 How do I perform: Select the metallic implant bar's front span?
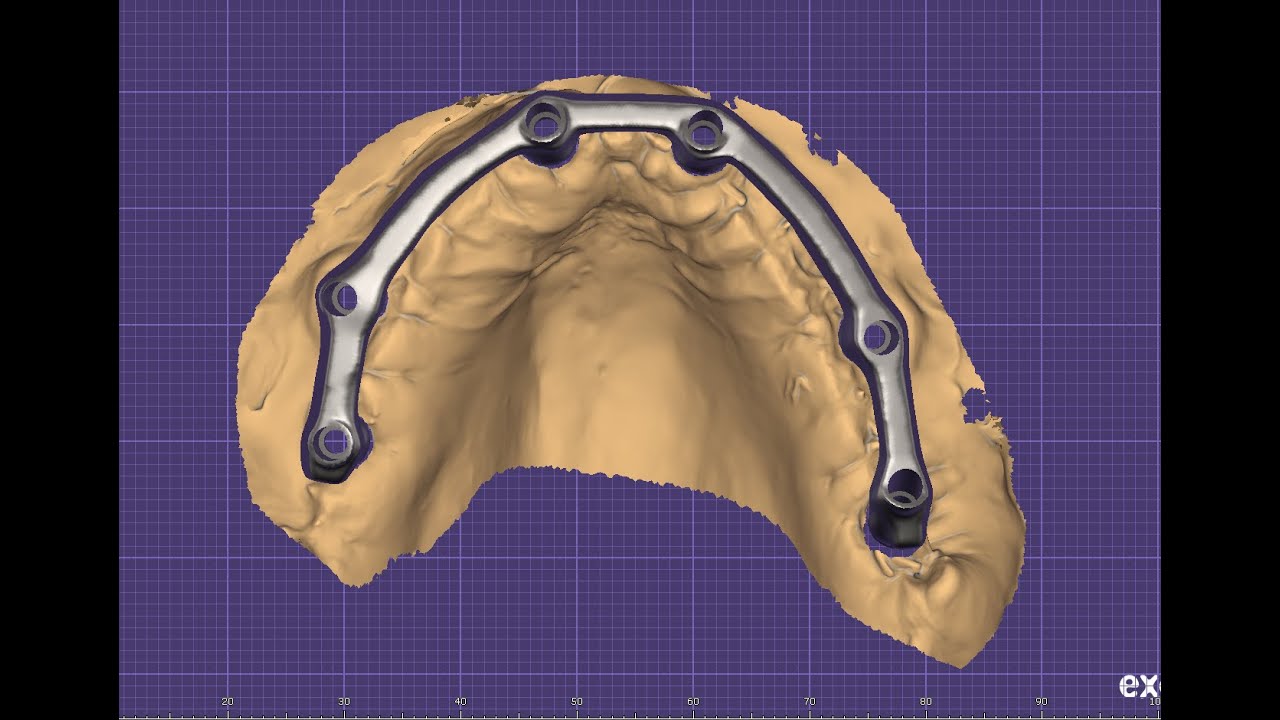[625, 113]
